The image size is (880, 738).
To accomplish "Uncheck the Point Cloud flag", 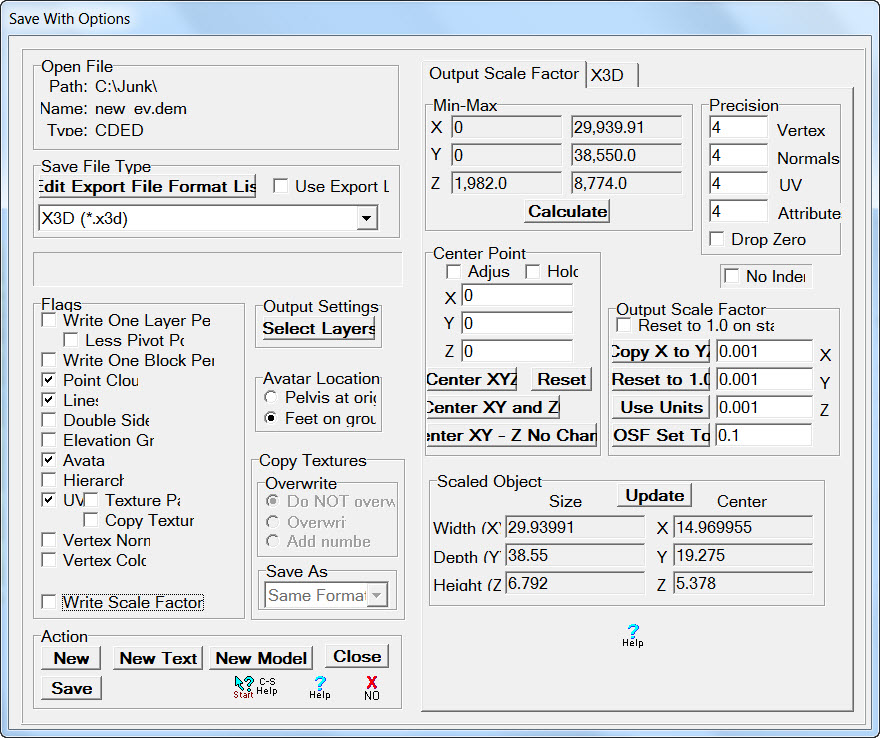I will tap(49, 380).
